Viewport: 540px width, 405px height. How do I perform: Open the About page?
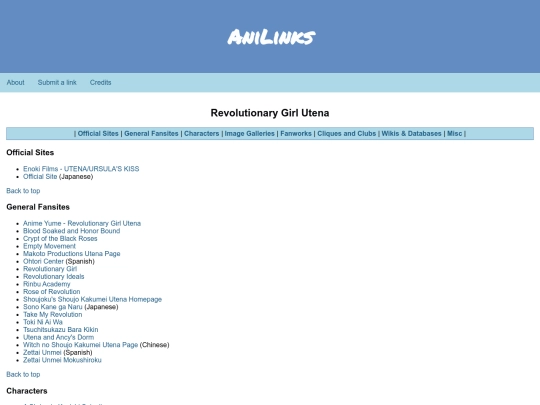15,83
